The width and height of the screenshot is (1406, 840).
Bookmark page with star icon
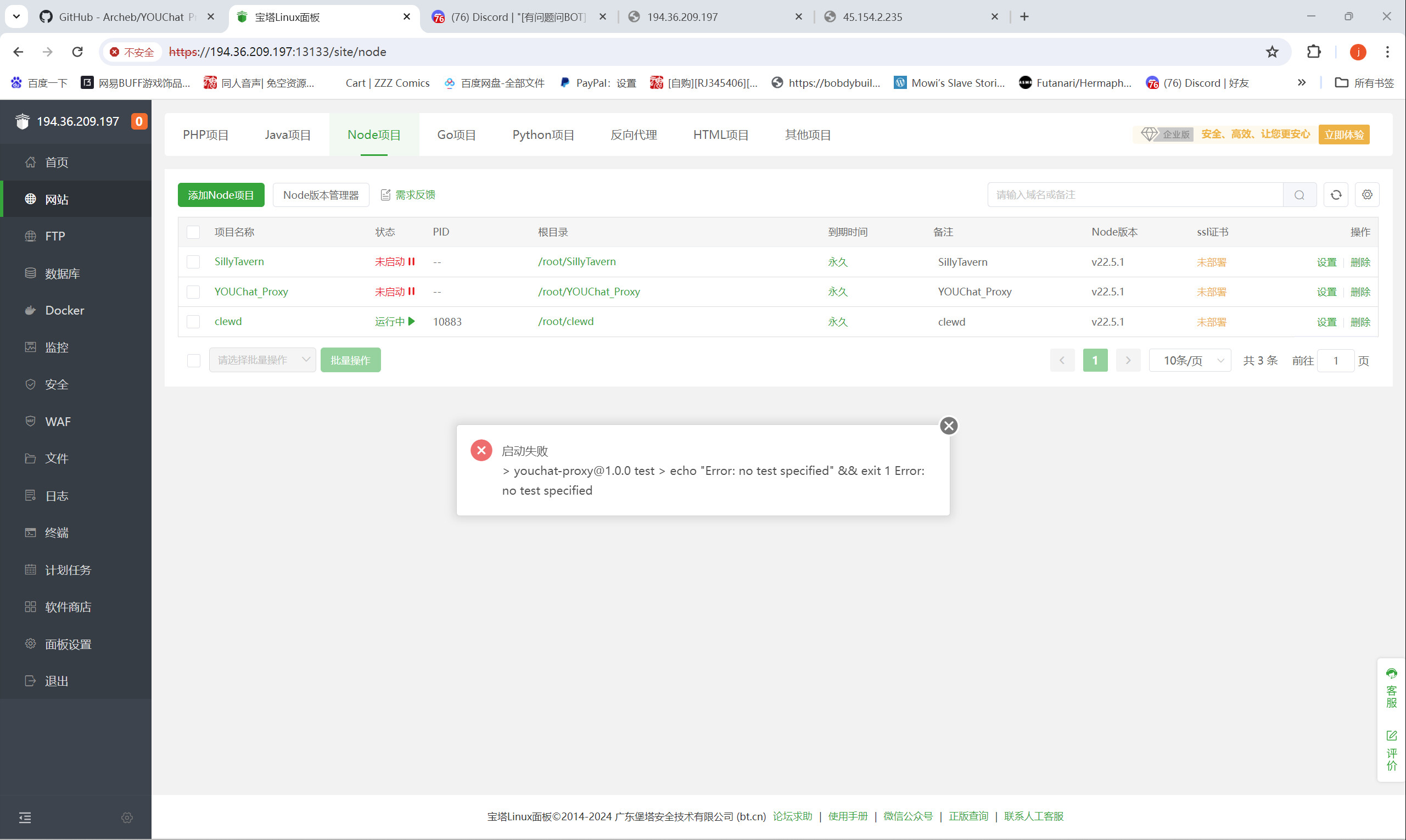[1272, 52]
